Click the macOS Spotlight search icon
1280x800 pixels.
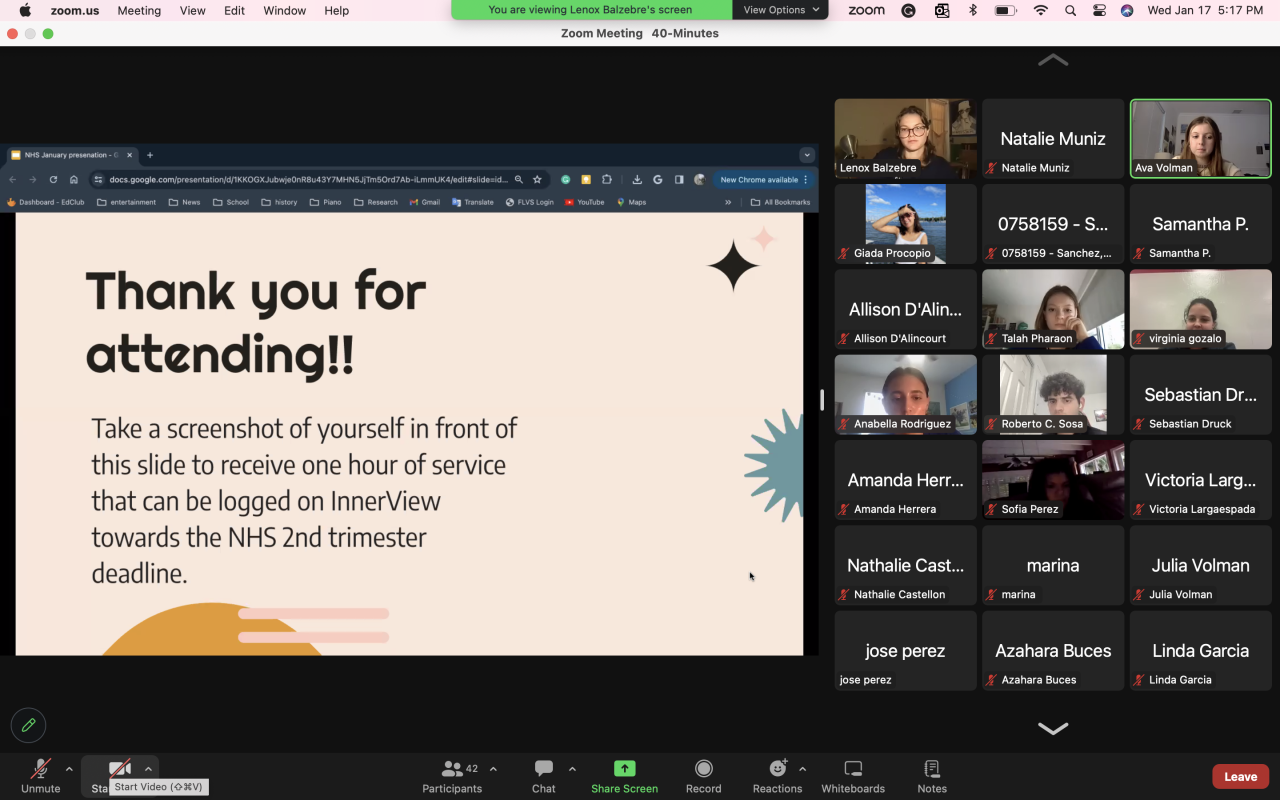(1070, 10)
